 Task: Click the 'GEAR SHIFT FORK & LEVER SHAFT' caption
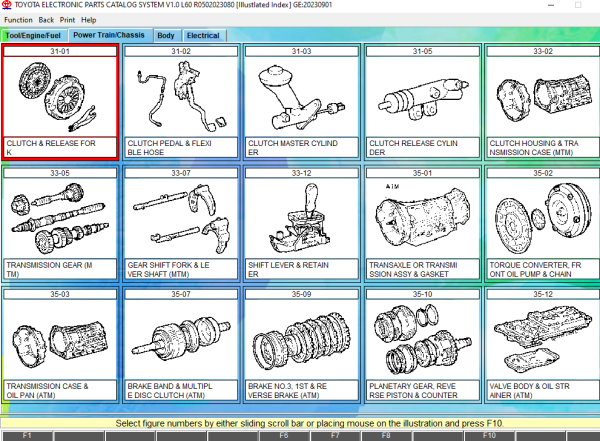[181, 269]
